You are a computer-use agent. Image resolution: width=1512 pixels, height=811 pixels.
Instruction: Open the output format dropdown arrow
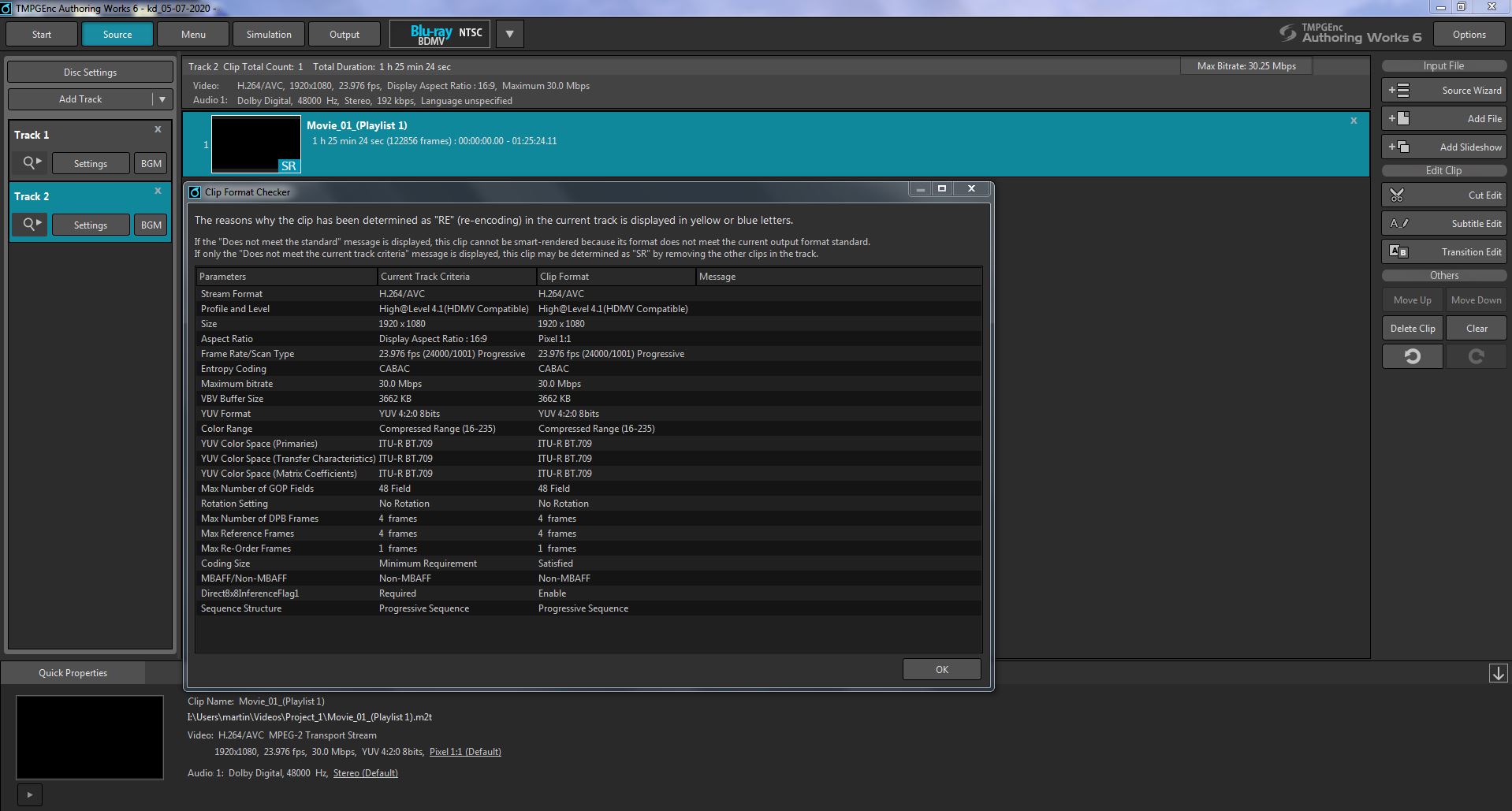(509, 34)
